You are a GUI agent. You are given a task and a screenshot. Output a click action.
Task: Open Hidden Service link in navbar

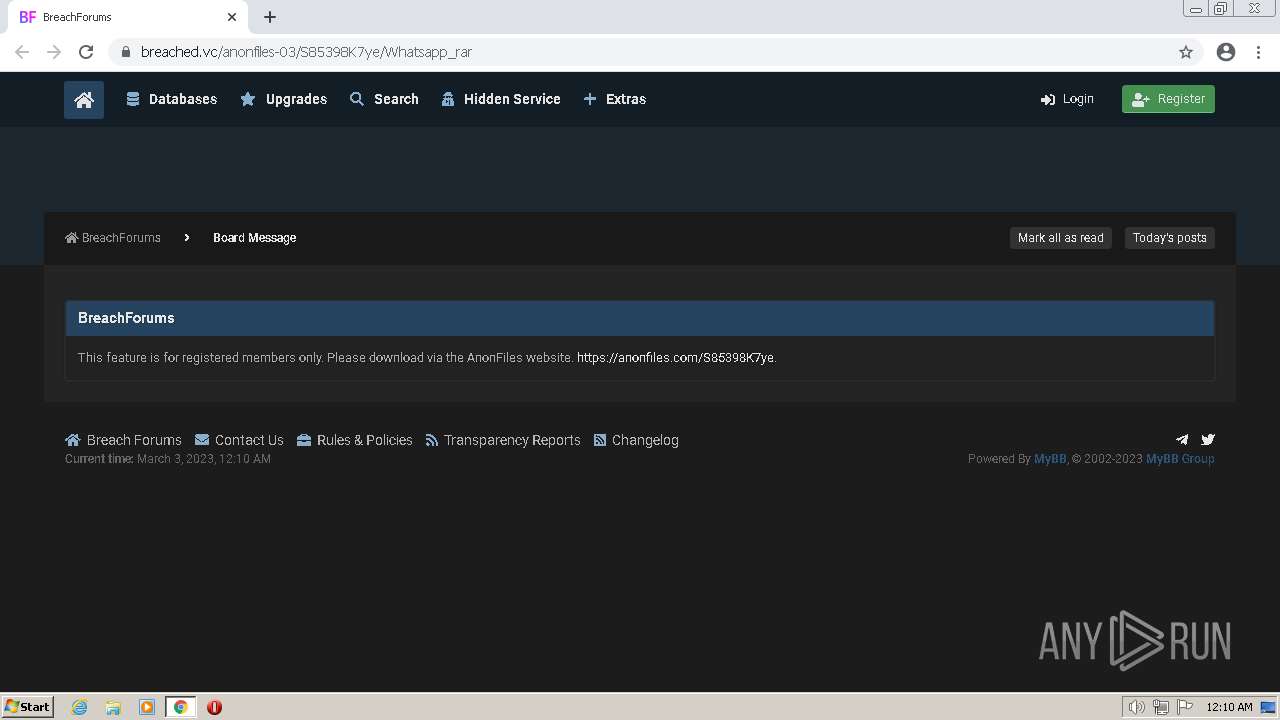pos(501,99)
